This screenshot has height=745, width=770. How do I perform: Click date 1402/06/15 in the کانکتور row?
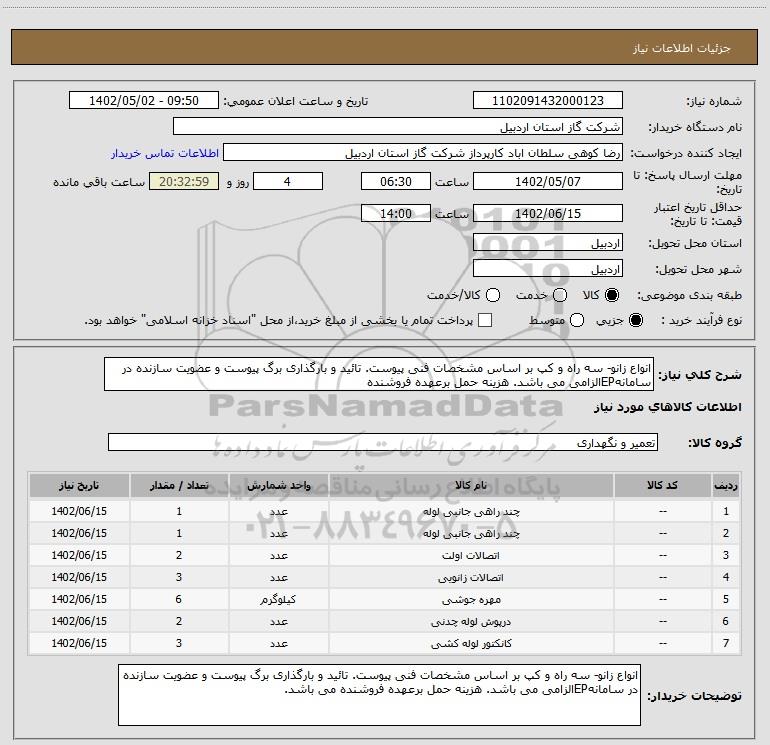pyautogui.click(x=79, y=643)
